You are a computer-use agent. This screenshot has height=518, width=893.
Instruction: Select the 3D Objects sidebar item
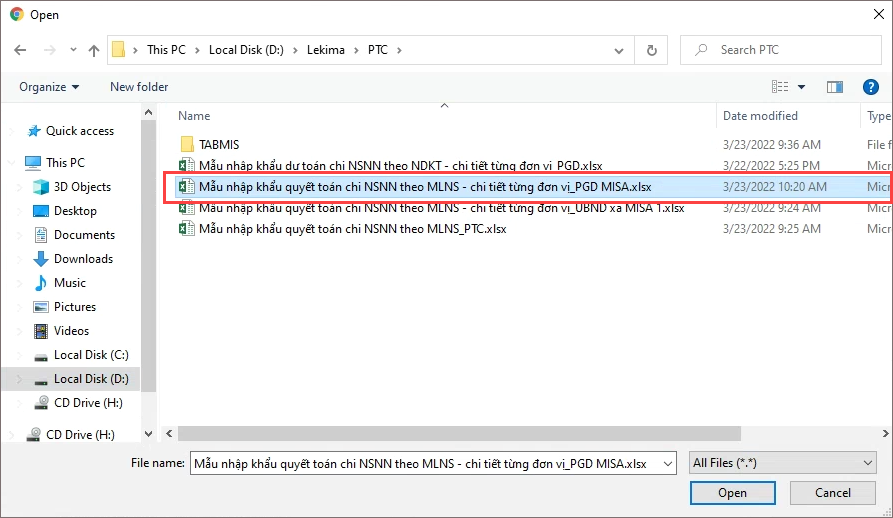(82, 187)
